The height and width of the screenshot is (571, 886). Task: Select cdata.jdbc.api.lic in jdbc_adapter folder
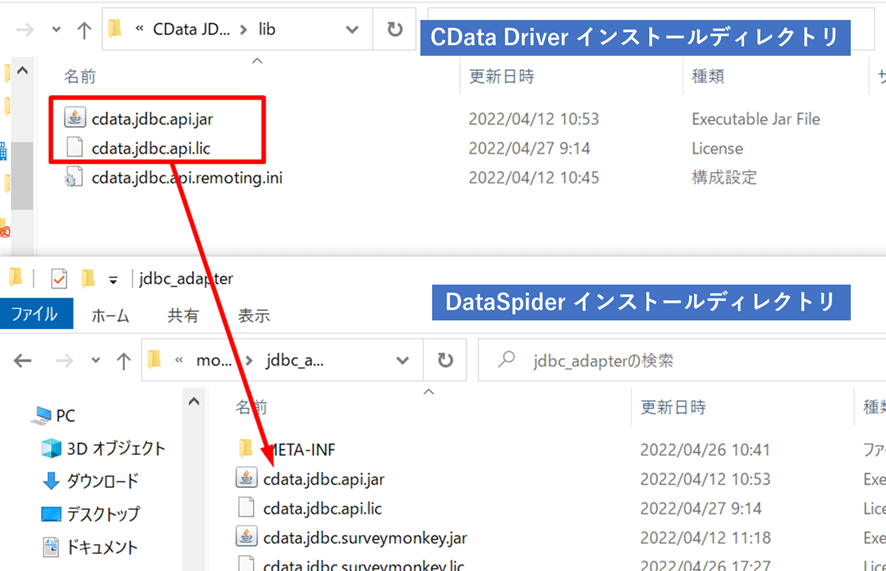pyautogui.click(x=323, y=508)
